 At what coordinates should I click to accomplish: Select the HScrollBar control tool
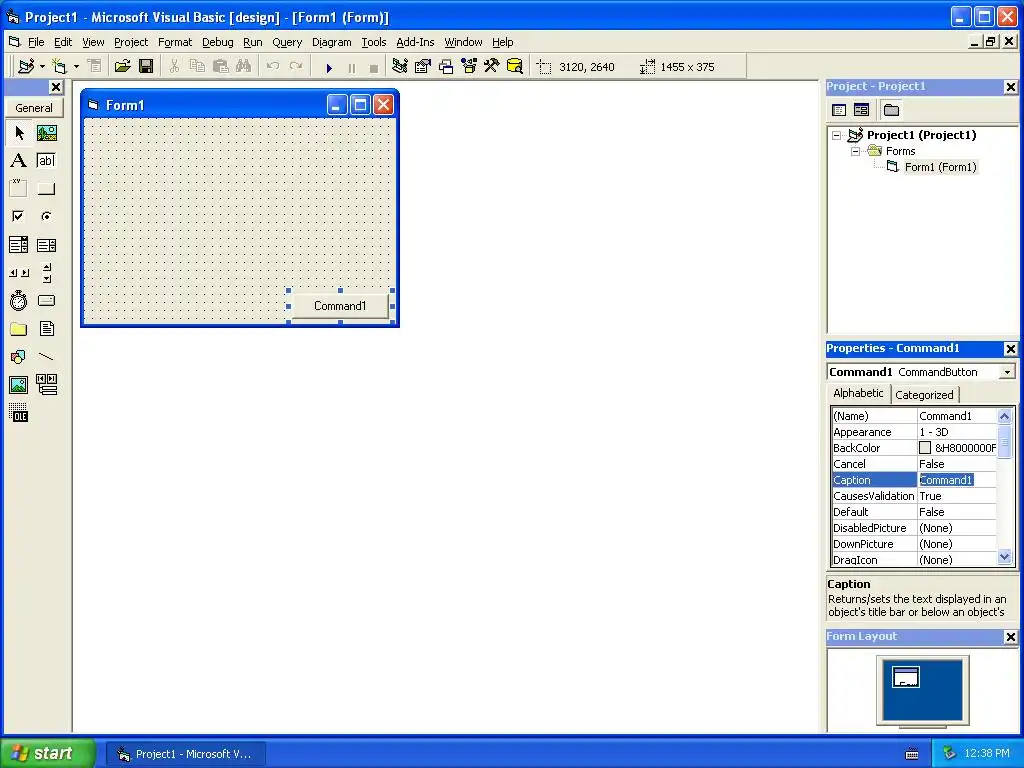[19, 273]
